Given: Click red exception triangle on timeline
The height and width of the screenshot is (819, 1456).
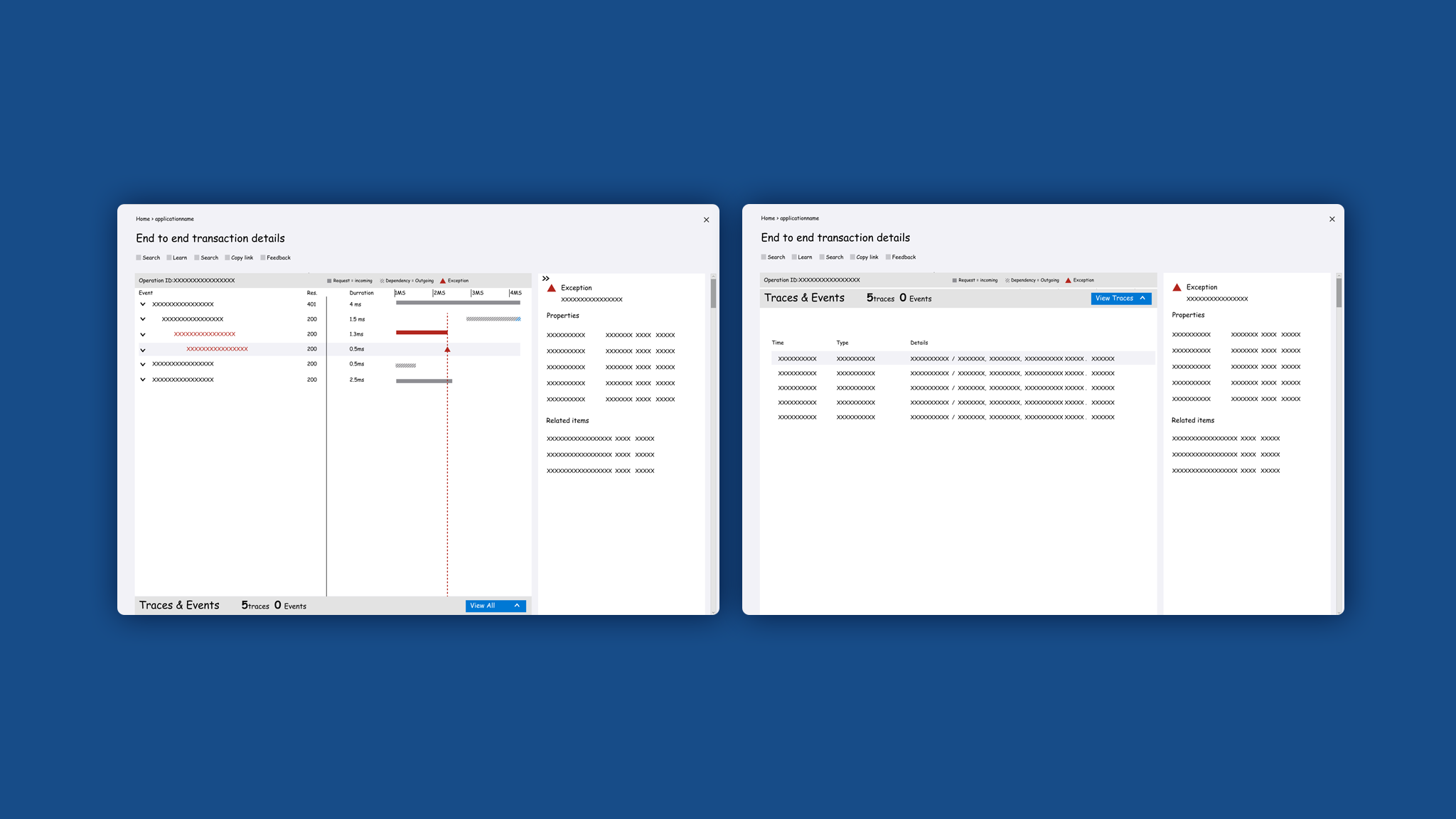Looking at the screenshot, I should (447, 350).
